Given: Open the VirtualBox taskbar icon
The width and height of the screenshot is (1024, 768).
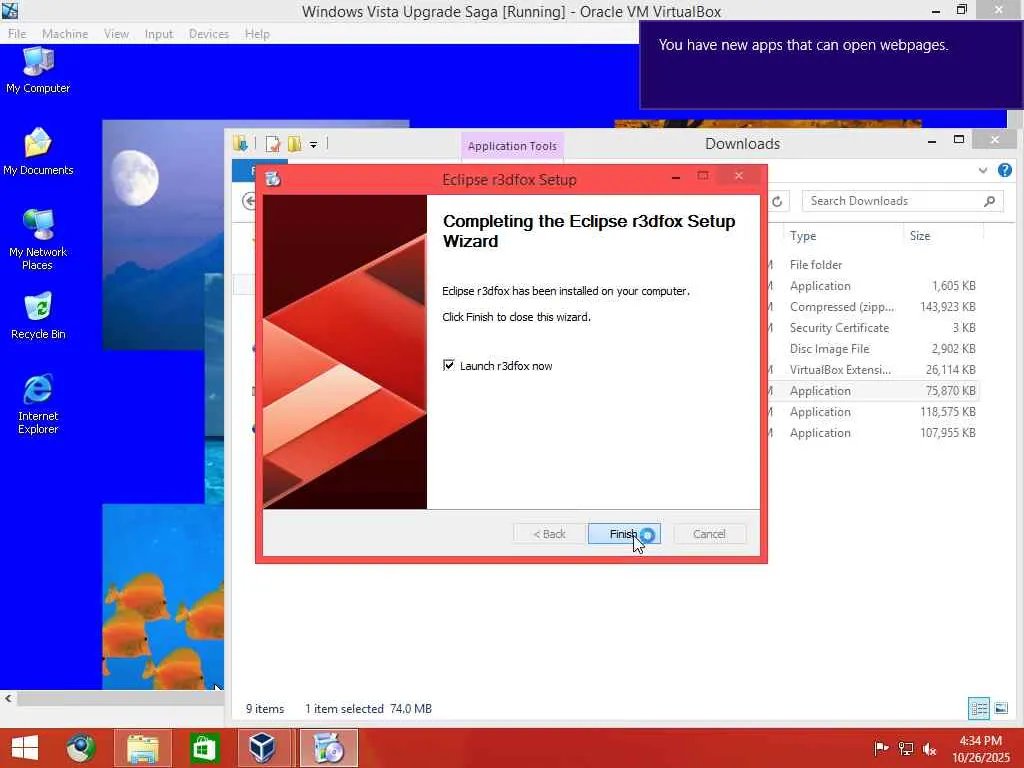Looking at the screenshot, I should pos(263,748).
